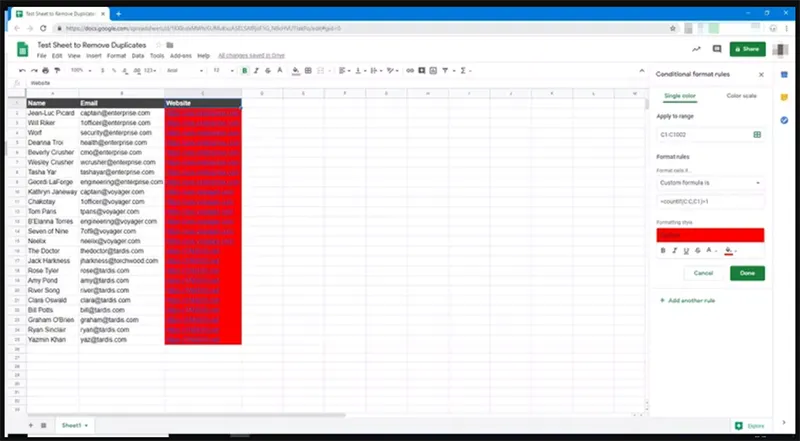Open the text rotation dropdown

coord(393,70)
